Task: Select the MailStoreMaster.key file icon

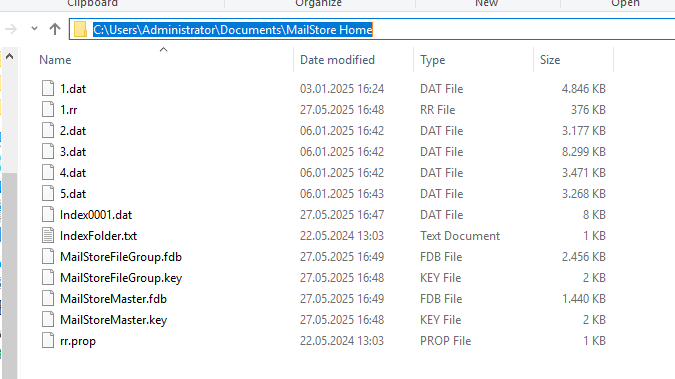Action: 48,320
